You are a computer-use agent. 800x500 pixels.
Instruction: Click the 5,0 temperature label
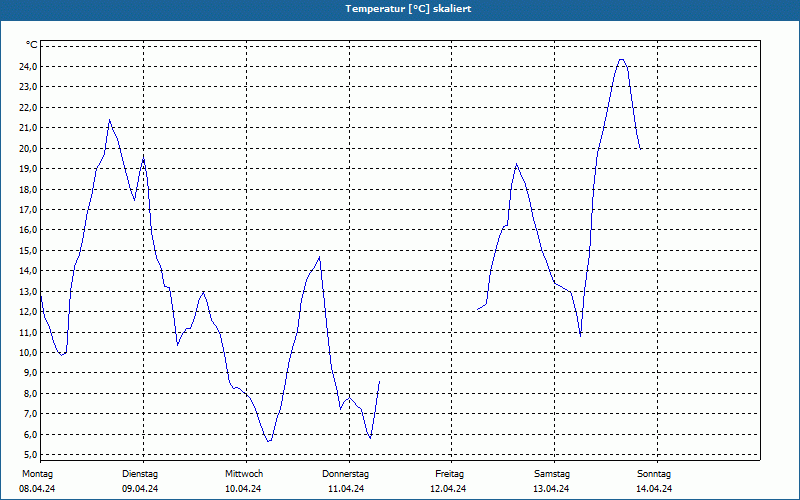30,455
